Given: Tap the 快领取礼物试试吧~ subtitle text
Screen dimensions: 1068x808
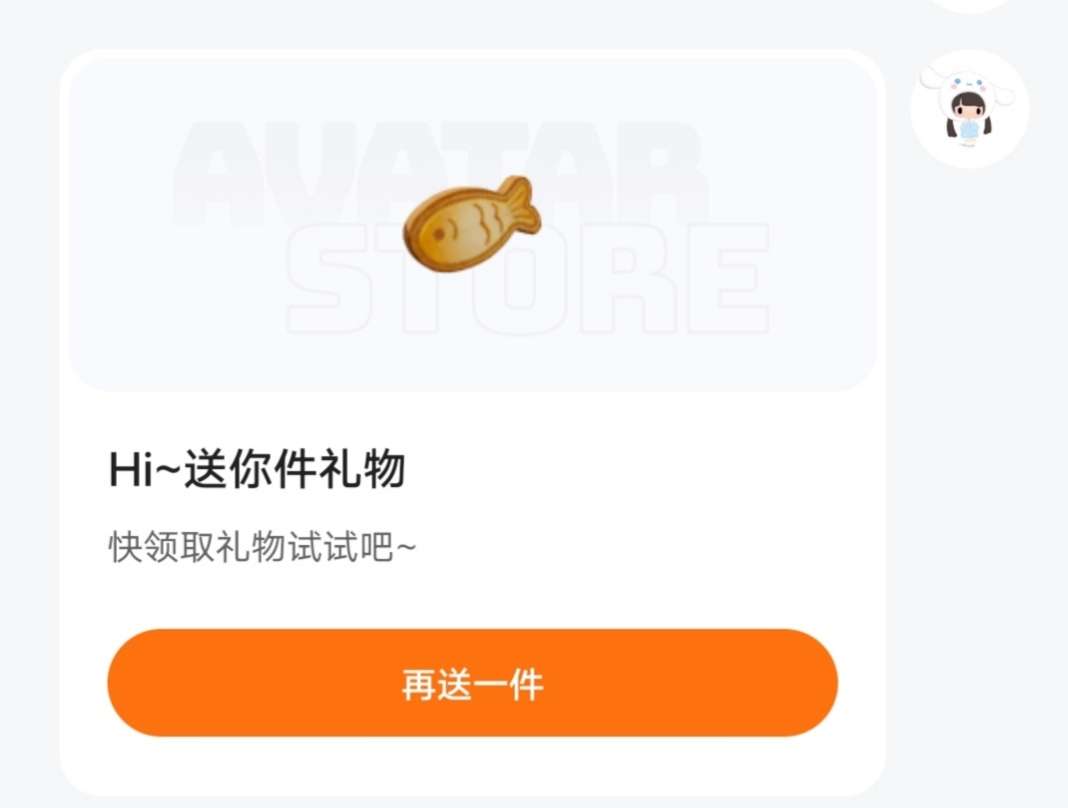Looking at the screenshot, I should coord(262,547).
